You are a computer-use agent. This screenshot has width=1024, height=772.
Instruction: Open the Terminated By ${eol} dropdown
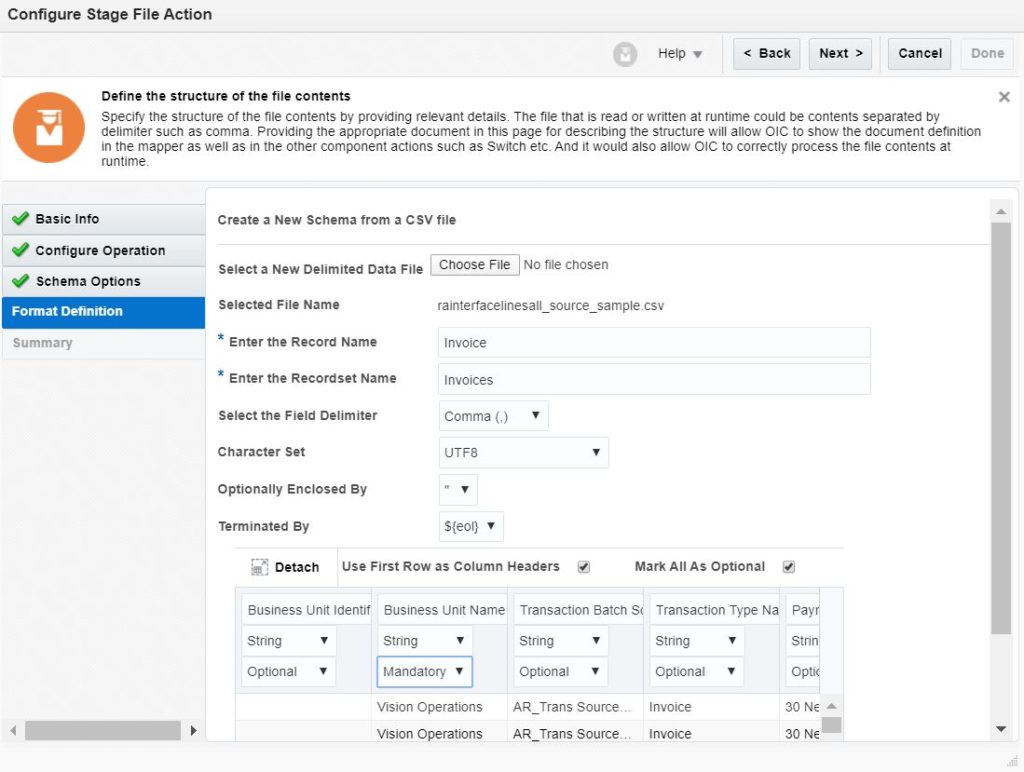point(471,527)
